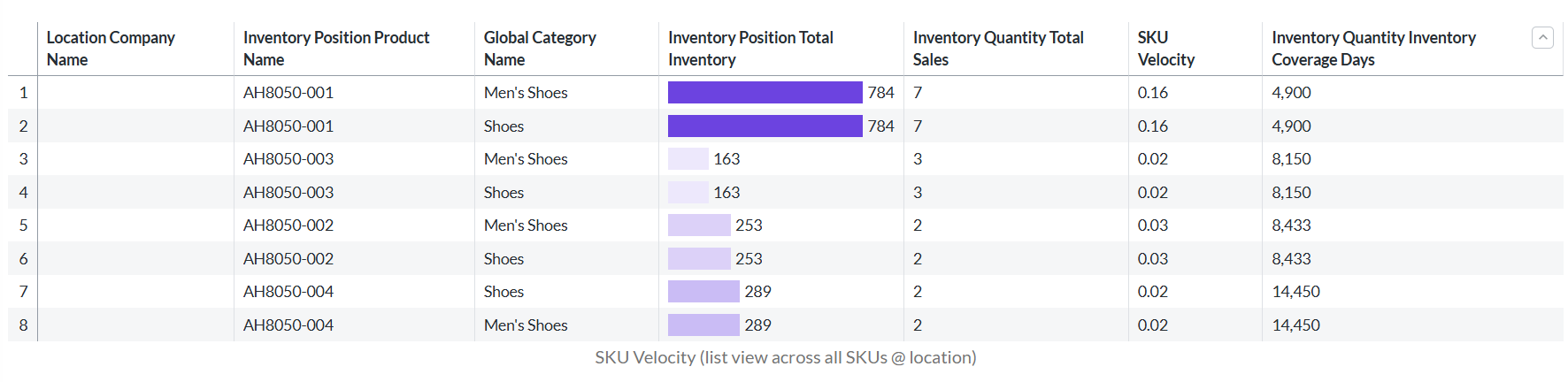The height and width of the screenshot is (382, 1568).
Task: Click the 289 inventory bar in row 8
Action: click(703, 325)
